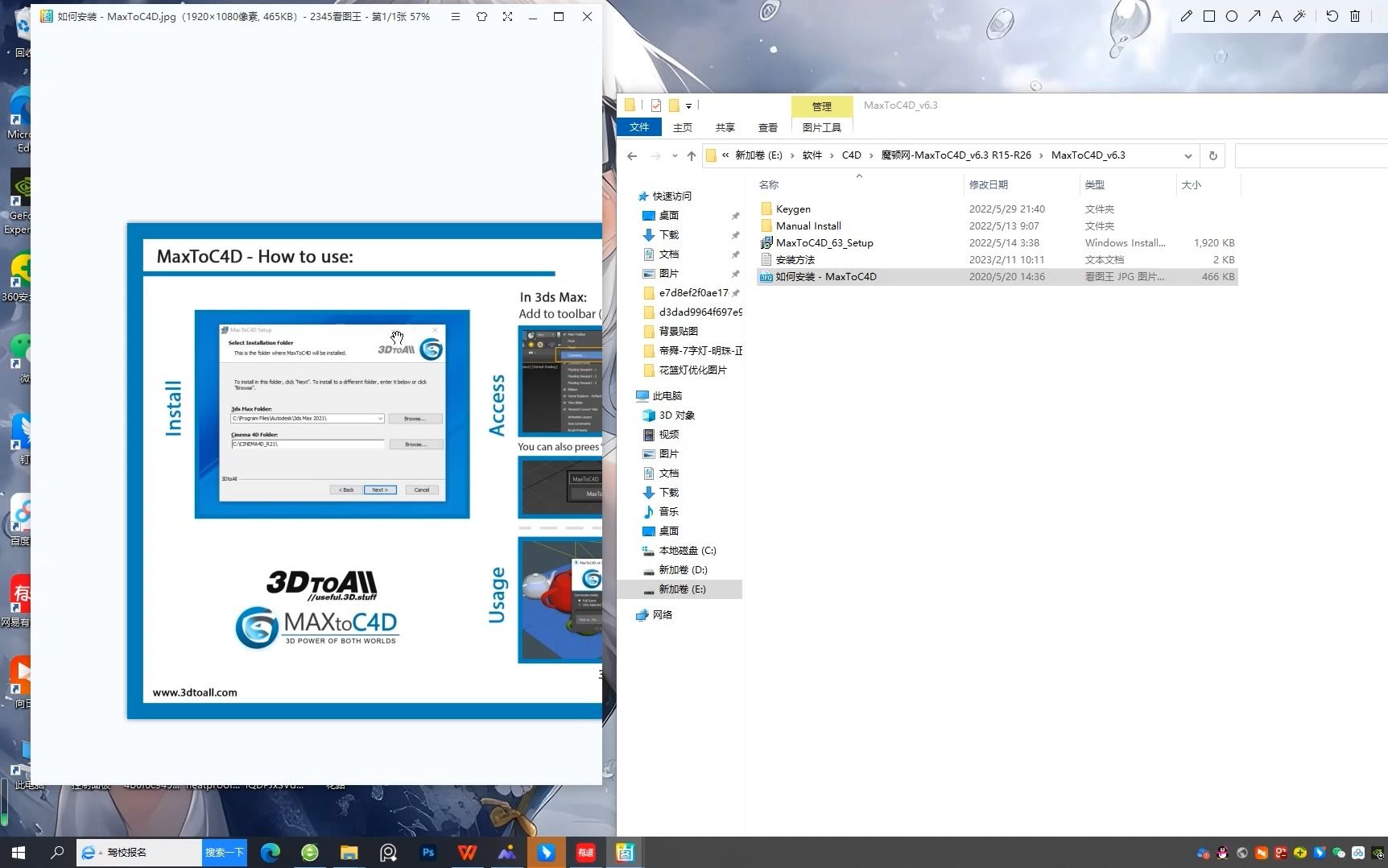Viewport: 1388px width, 868px height.
Task: Open the green 360 browser taskbar icon
Action: (310, 852)
